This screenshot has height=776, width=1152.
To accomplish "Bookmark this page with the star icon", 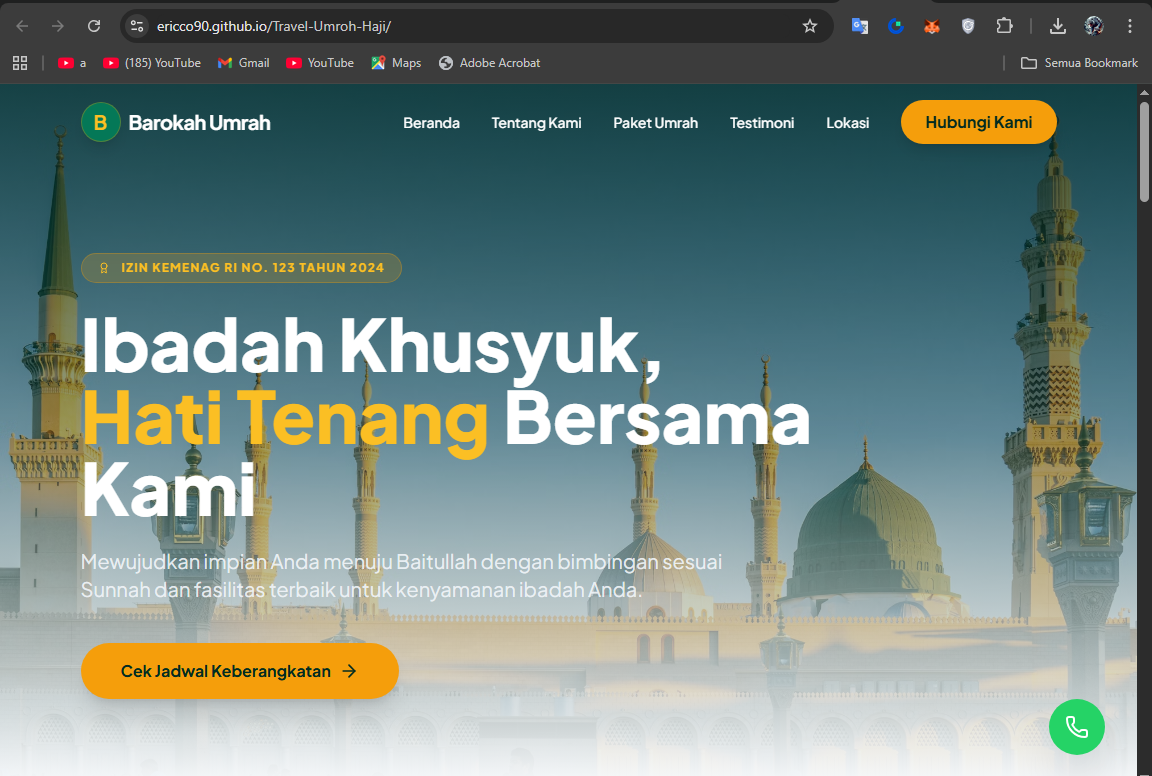I will click(810, 26).
